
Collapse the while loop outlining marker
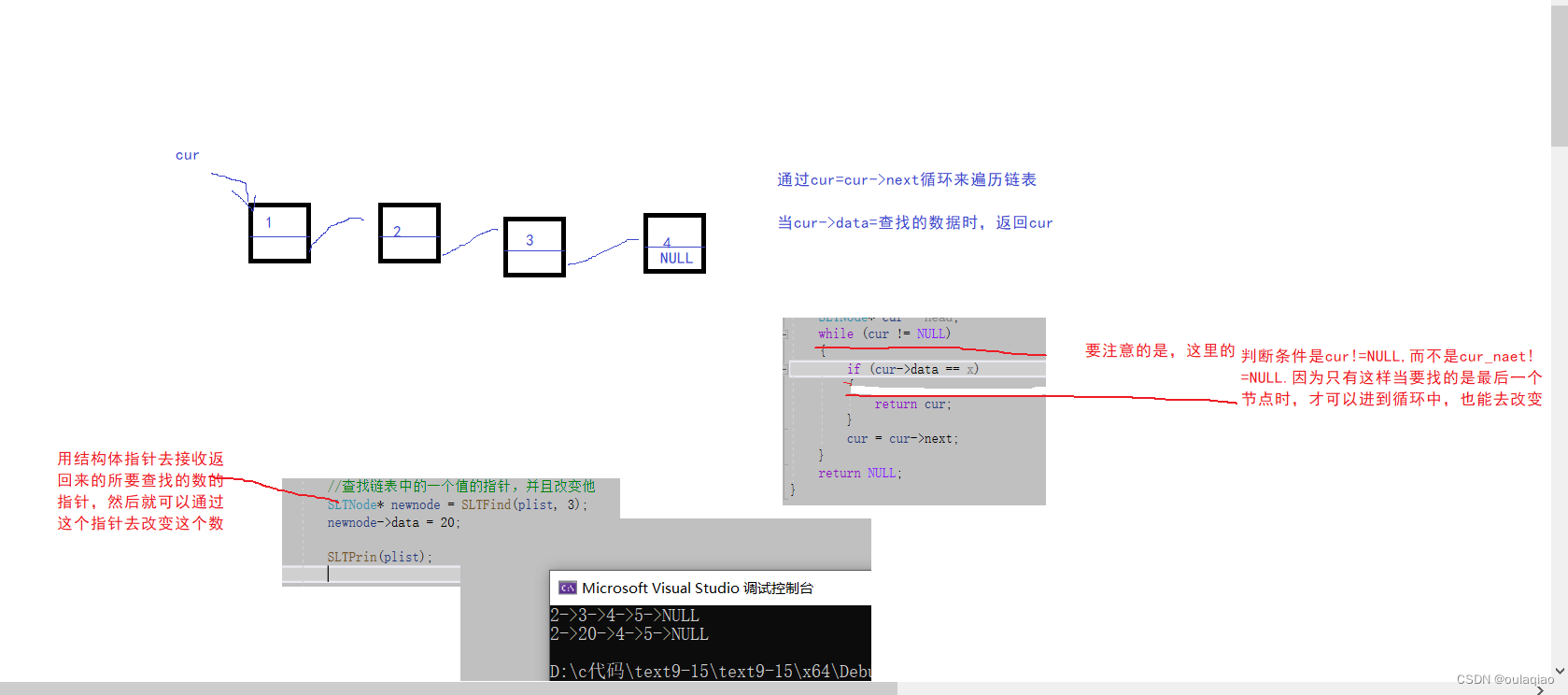[x=785, y=333]
